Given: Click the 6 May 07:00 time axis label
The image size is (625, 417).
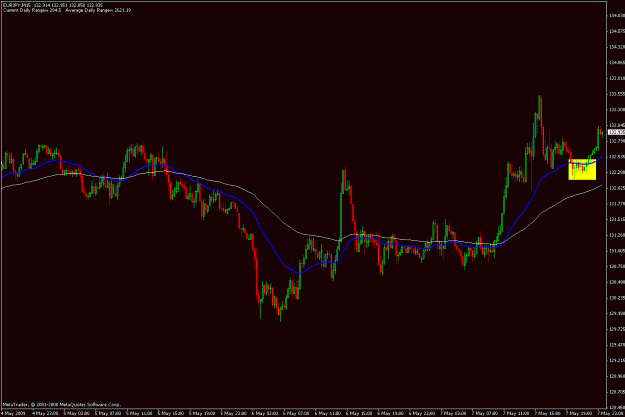Looking at the screenshot, I should pos(296,413).
